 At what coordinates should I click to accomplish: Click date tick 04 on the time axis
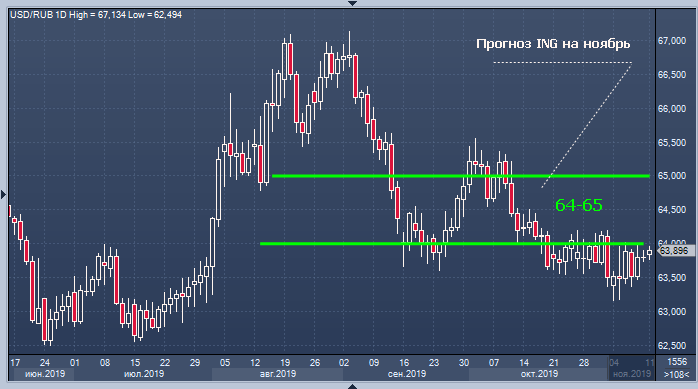pos(614,363)
